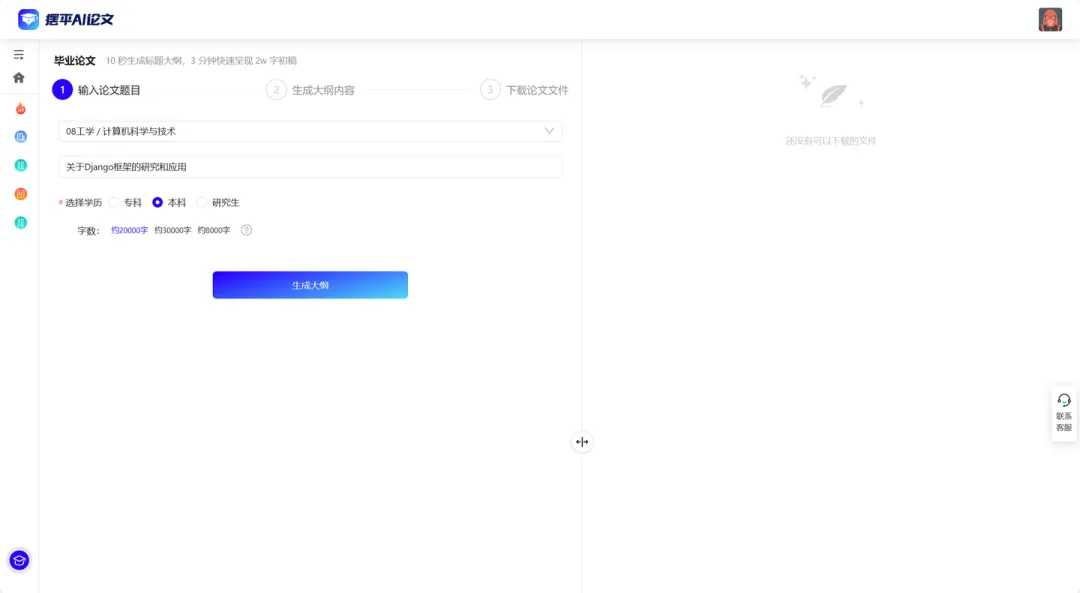Image resolution: width=1080 pixels, height=593 pixels.
Task: Click the 生成大纲 button
Action: [310, 285]
